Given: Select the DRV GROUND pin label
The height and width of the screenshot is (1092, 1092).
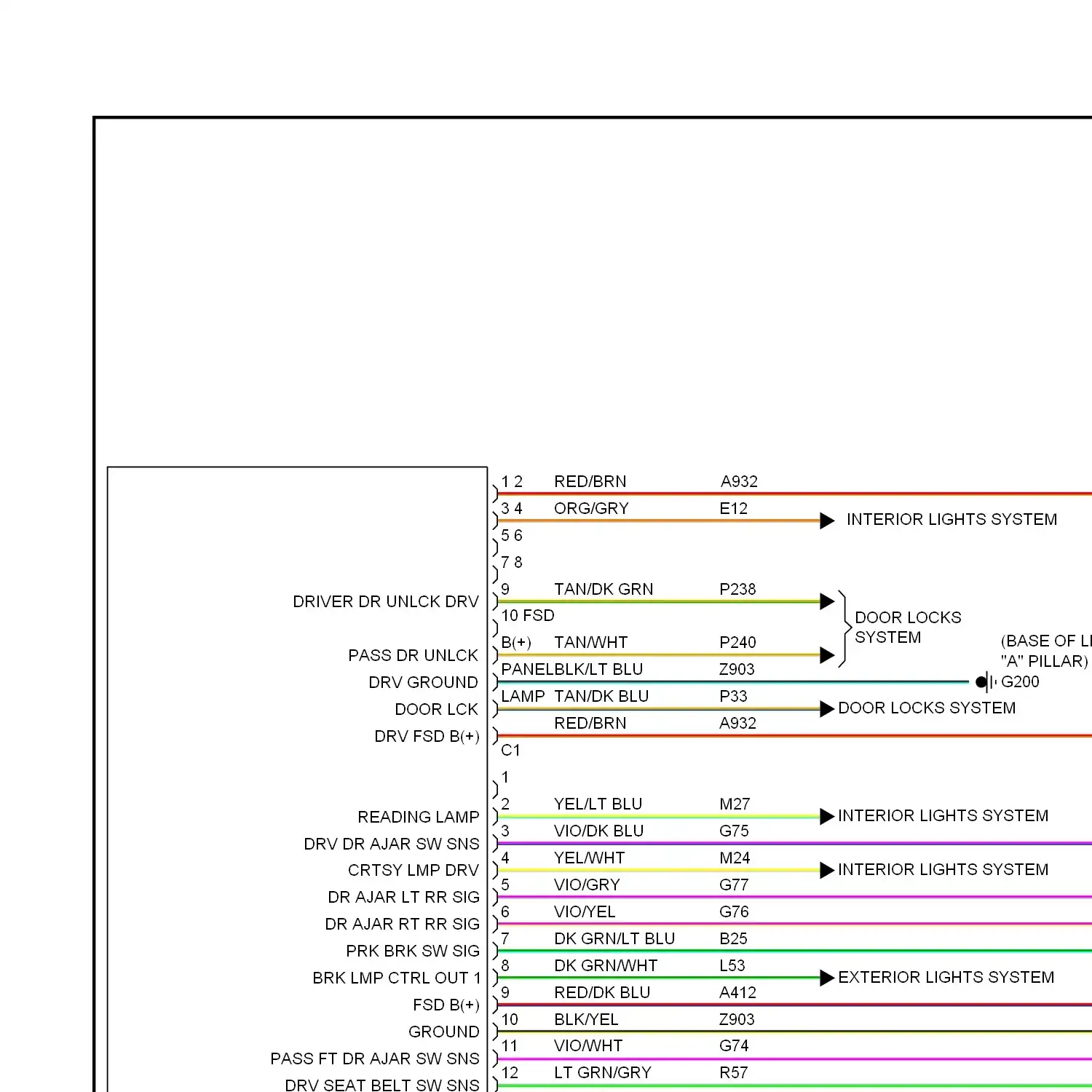Looking at the screenshot, I should coord(423,682).
